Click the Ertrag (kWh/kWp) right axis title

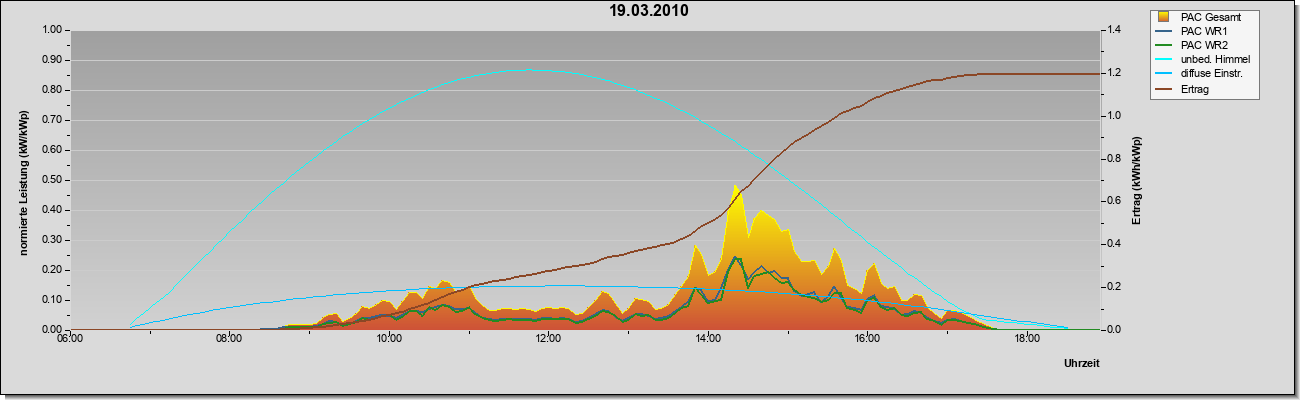[x=1136, y=180]
